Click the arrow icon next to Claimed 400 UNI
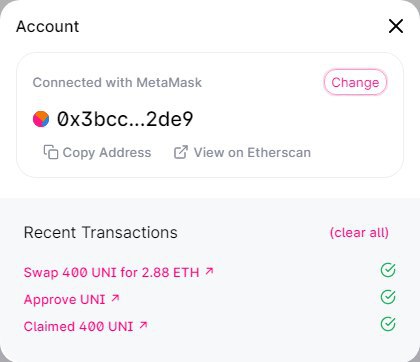Image resolution: width=420 pixels, height=362 pixels. pyautogui.click(x=143, y=325)
